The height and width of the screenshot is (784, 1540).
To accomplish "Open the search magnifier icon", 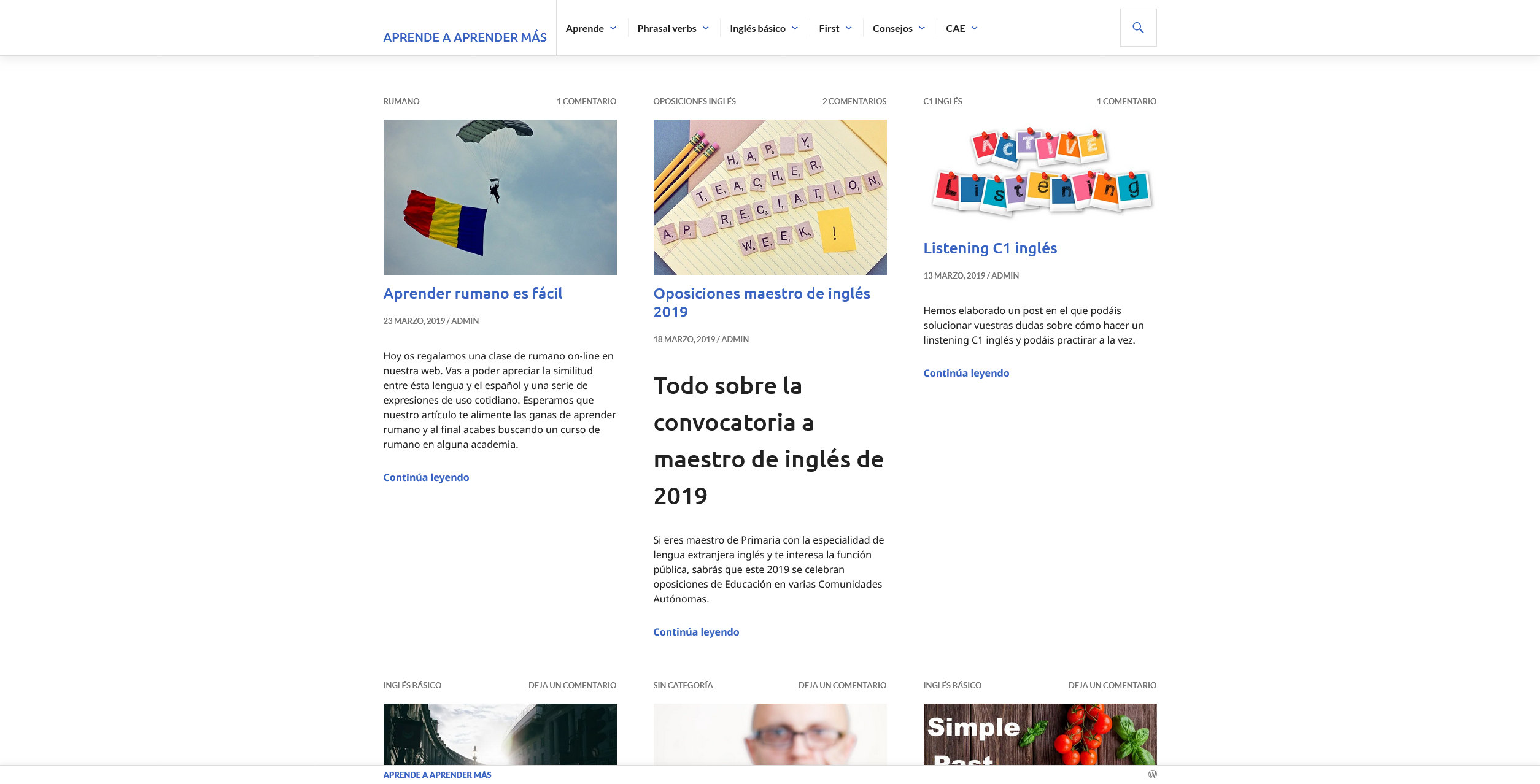I will point(1138,28).
